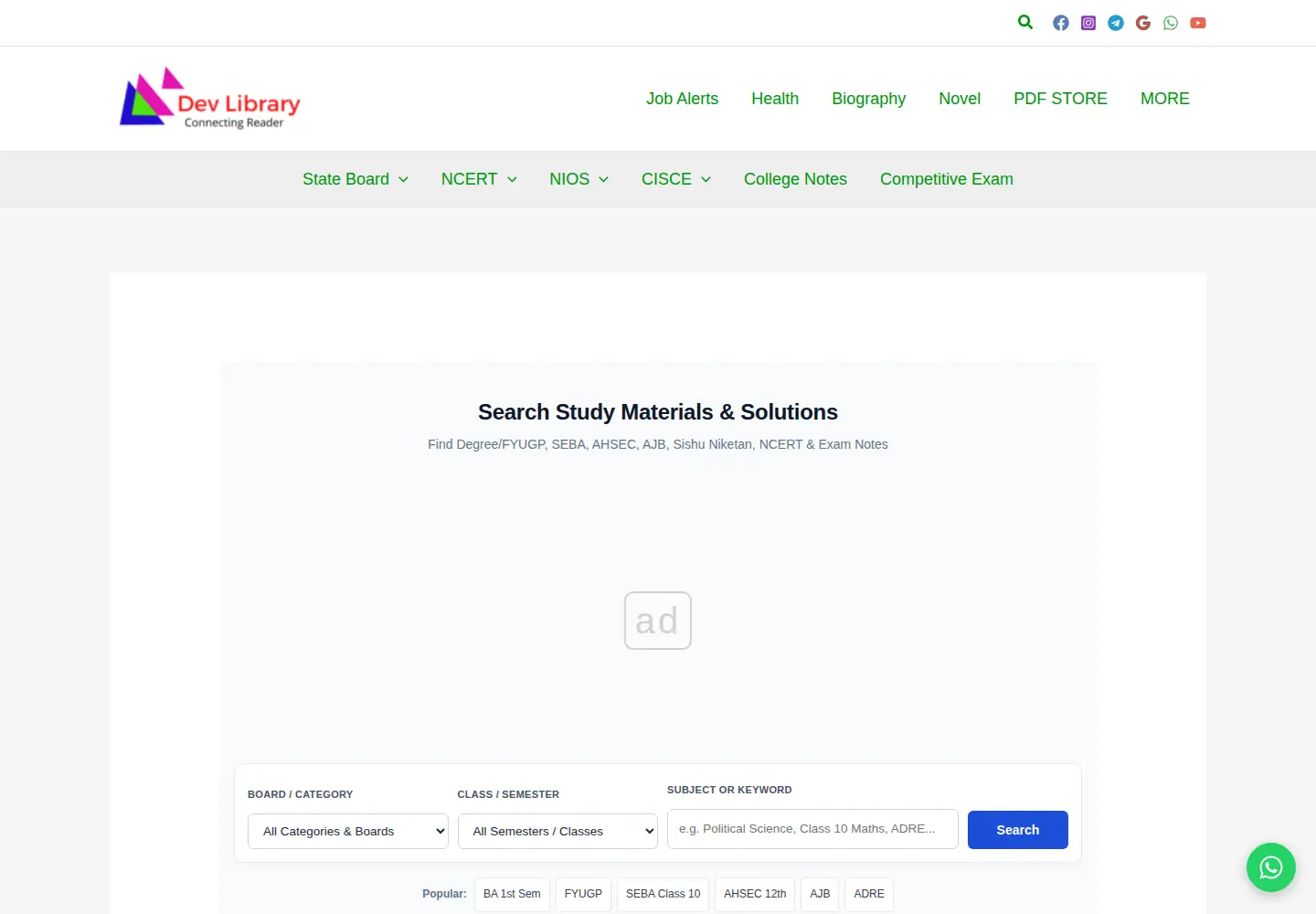Select the ADRE popular tag
Image resolution: width=1316 pixels, height=914 pixels.
pyautogui.click(x=869, y=894)
